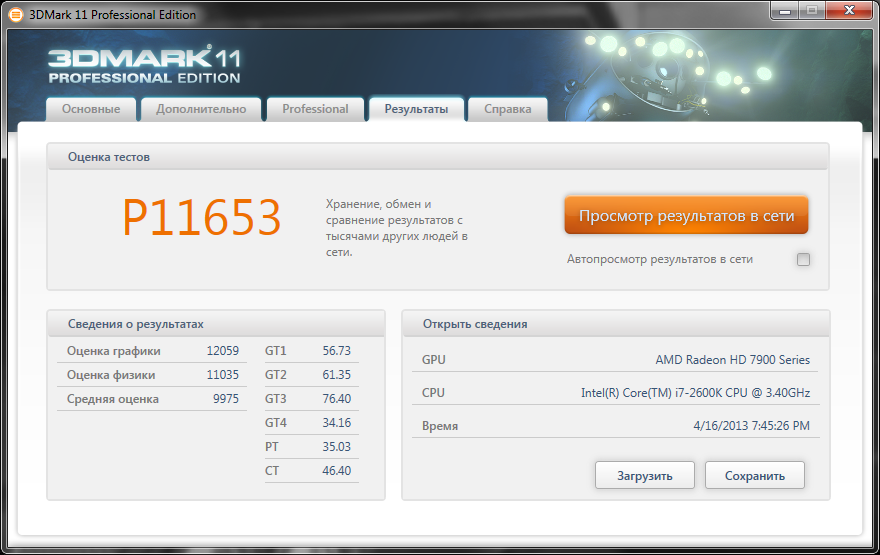Open the Professional tab
The image size is (880, 555).
click(315, 109)
